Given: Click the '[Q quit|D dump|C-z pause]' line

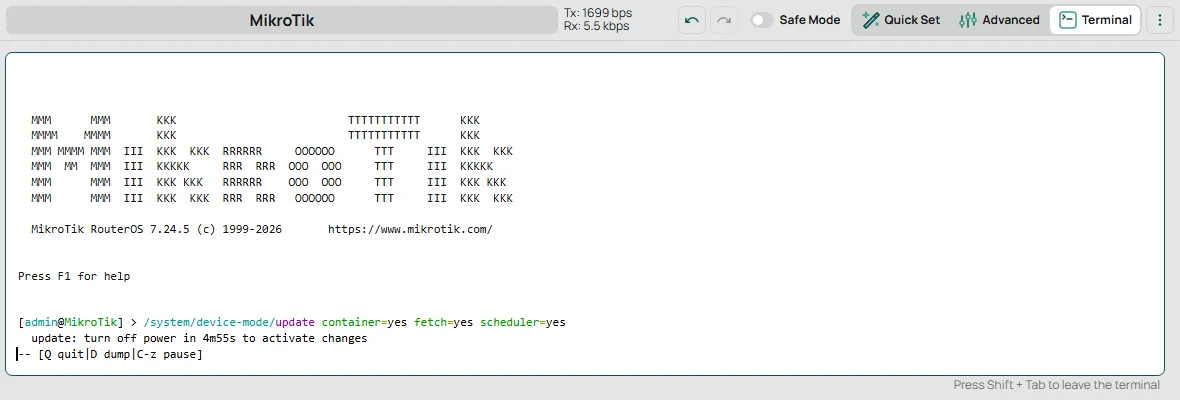Looking at the screenshot, I should click(x=110, y=354).
